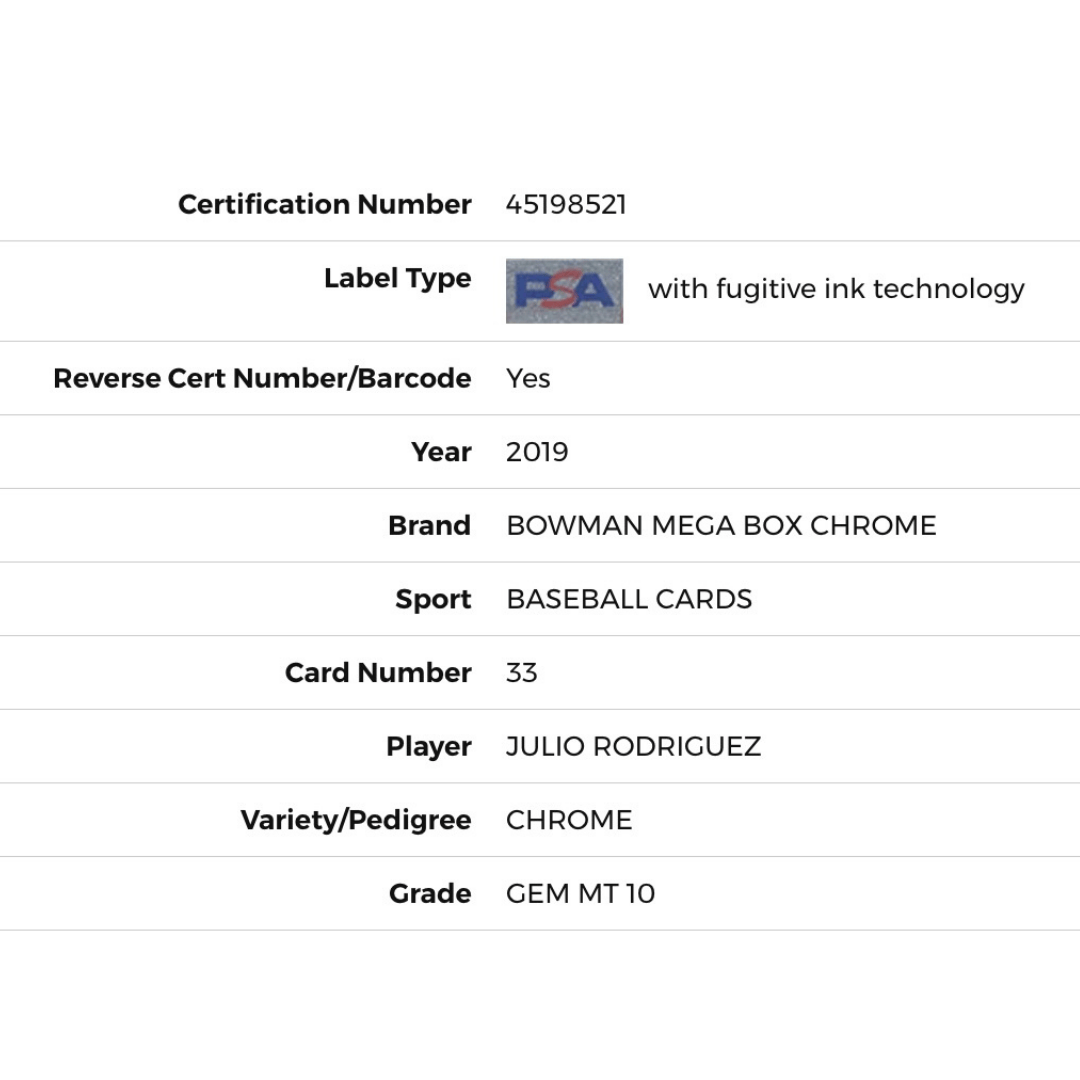Click the Year field label
The width and height of the screenshot is (1080, 1080).
click(x=441, y=452)
